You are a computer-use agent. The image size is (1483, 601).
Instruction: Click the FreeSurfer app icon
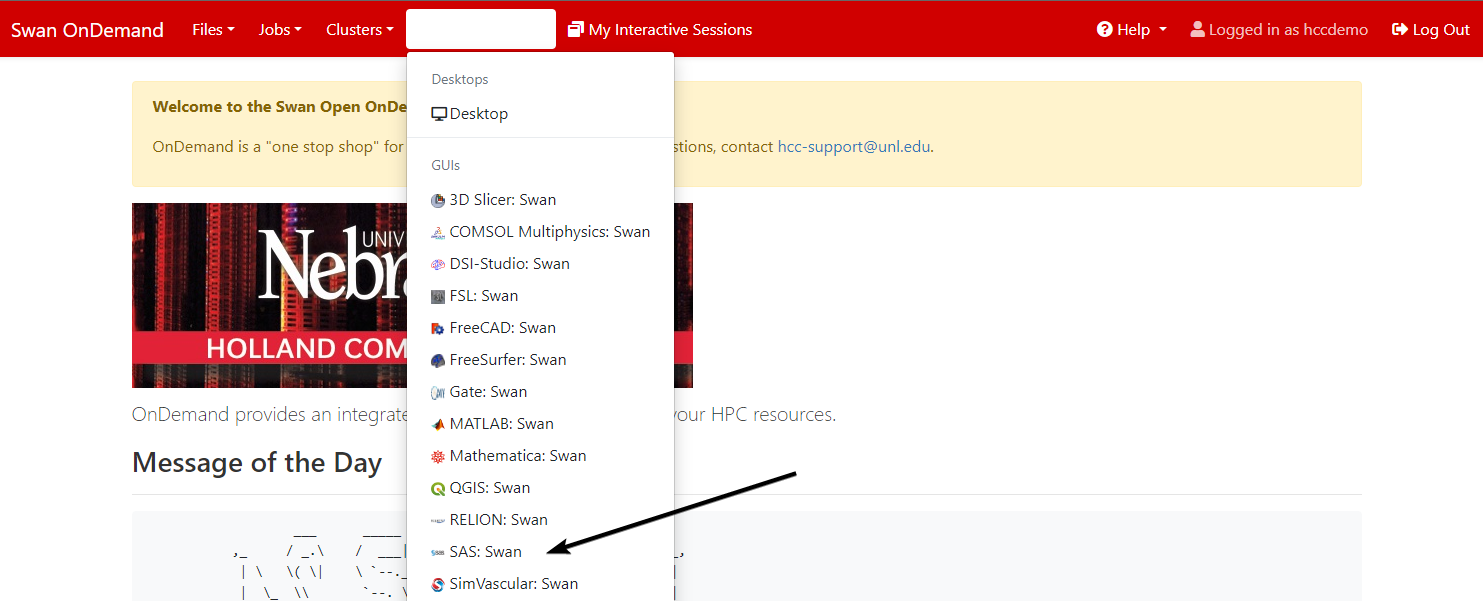(x=438, y=360)
